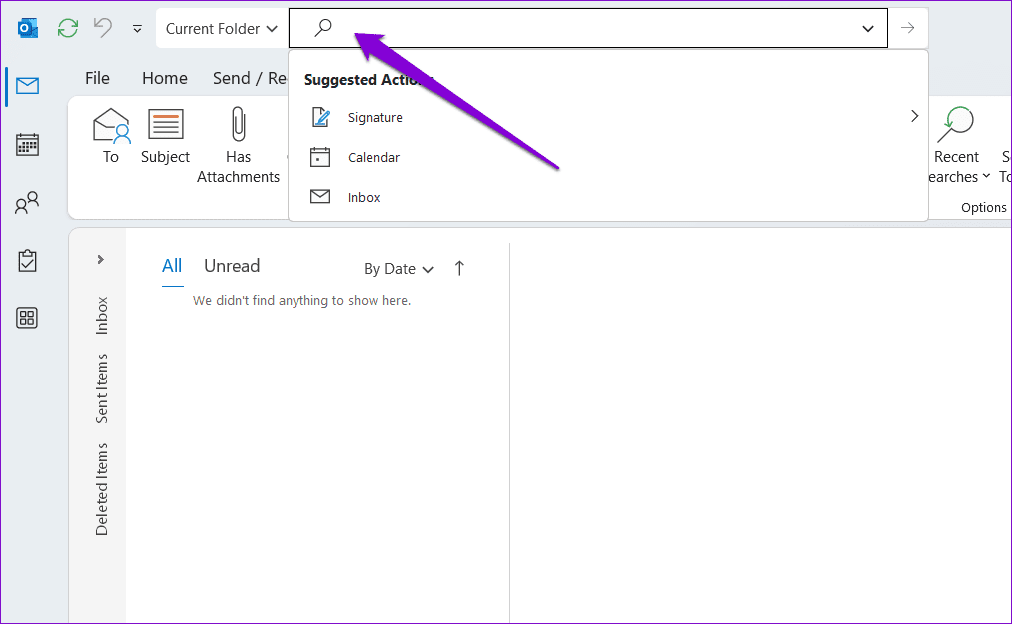Image resolution: width=1012 pixels, height=624 pixels.
Task: Select the People icon in sidebar
Action: (x=27, y=202)
